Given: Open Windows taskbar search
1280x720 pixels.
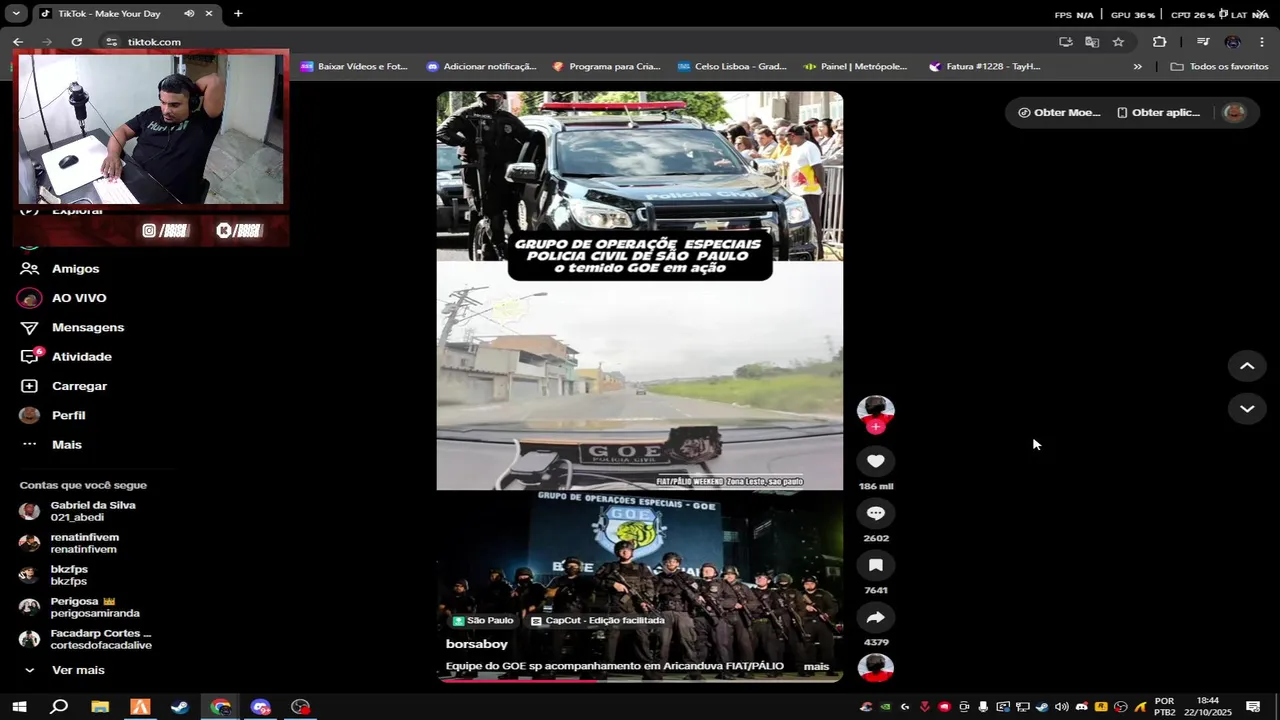Looking at the screenshot, I should 59,707.
